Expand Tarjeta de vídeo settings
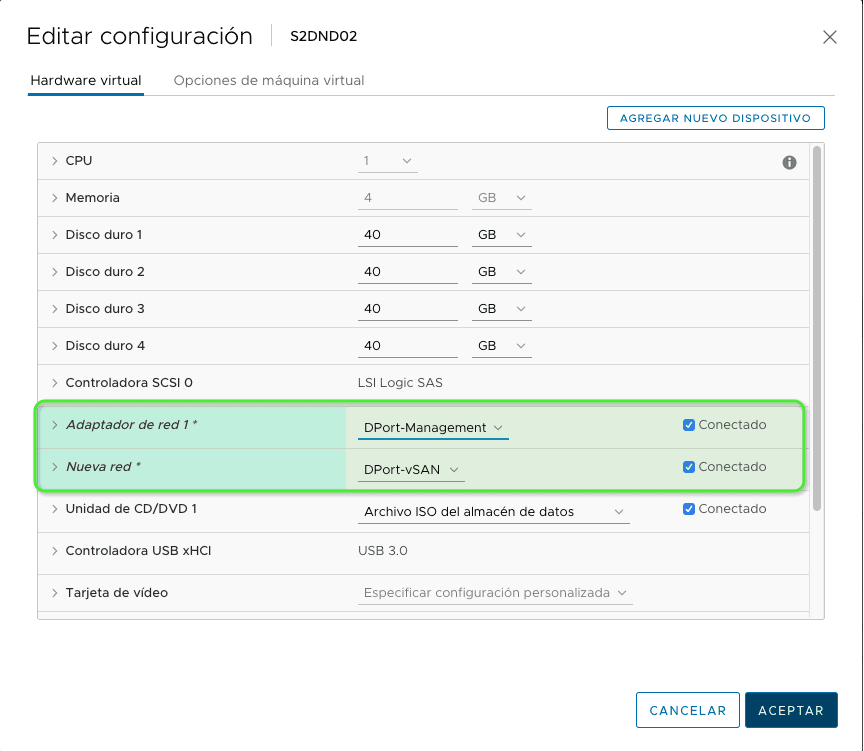The height and width of the screenshot is (751, 864). click(x=54, y=592)
